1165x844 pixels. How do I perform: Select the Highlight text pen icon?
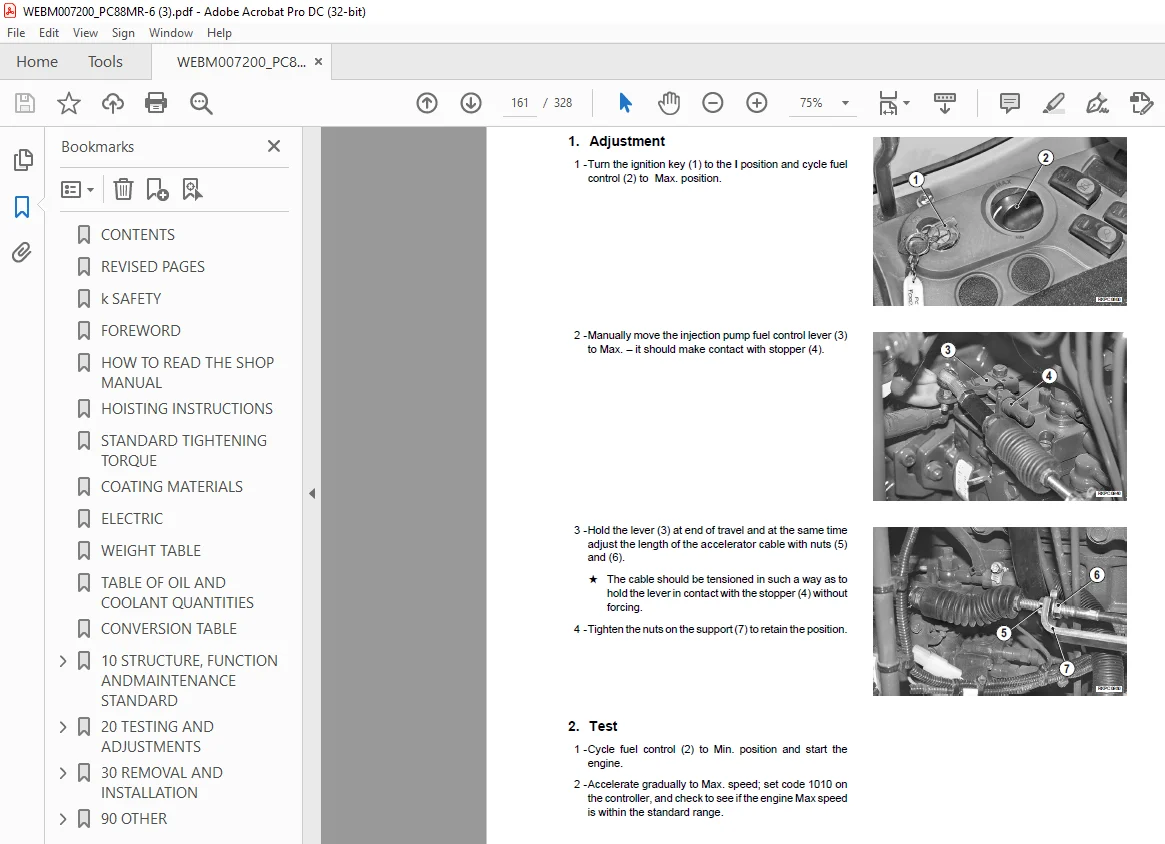tap(1054, 103)
